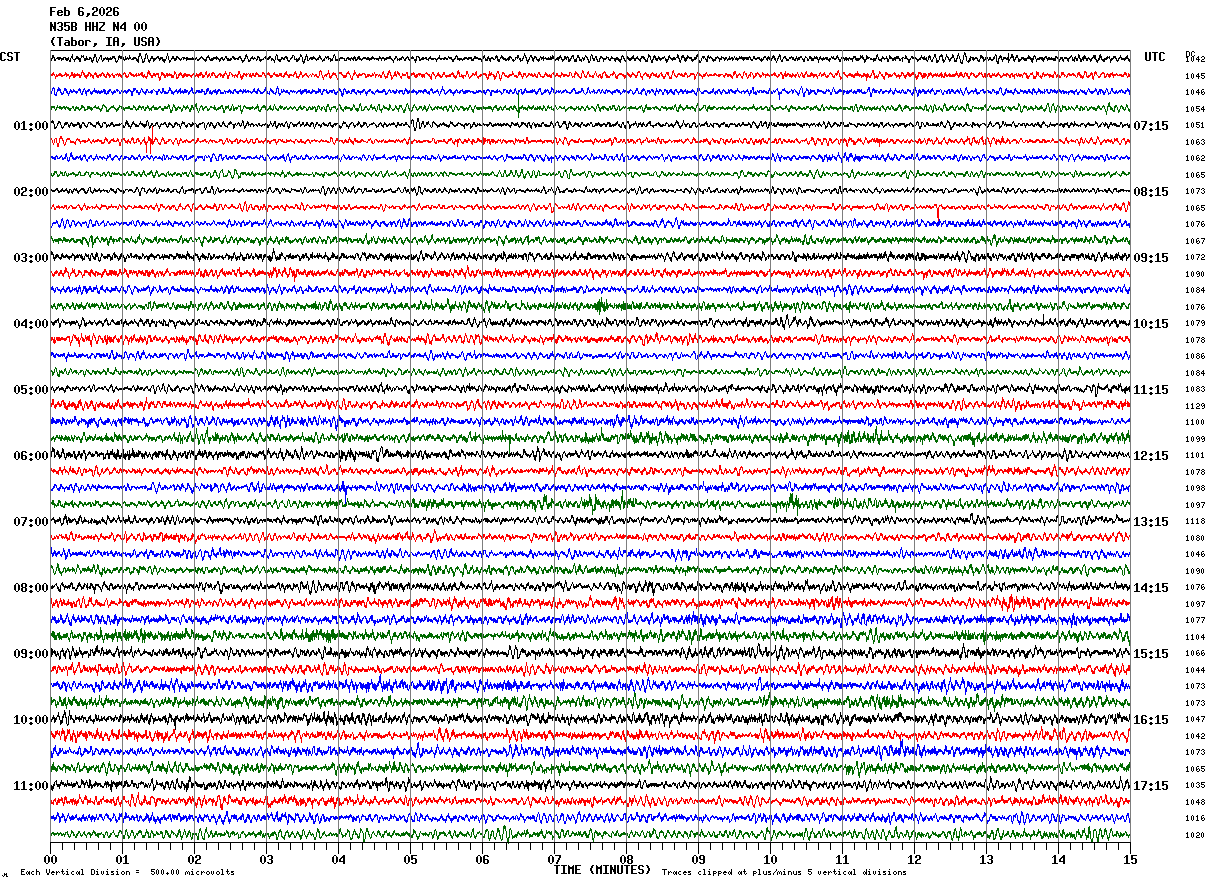Select DC offset value '1044'

(x=1195, y=670)
